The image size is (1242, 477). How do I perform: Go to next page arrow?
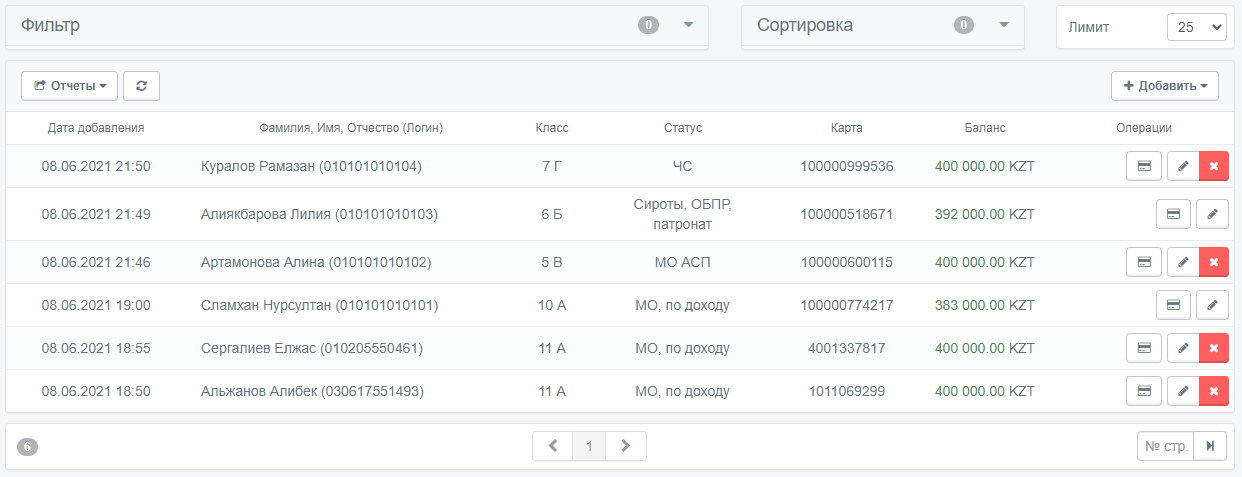point(626,446)
